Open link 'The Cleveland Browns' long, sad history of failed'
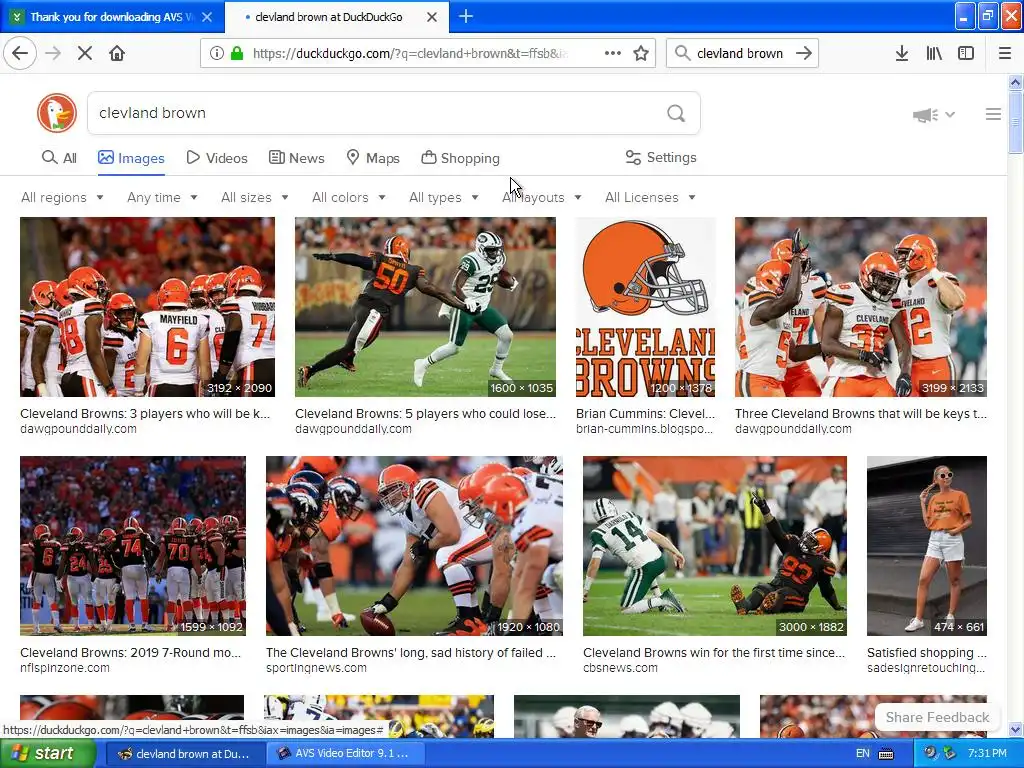The image size is (1024, 768). [411, 652]
